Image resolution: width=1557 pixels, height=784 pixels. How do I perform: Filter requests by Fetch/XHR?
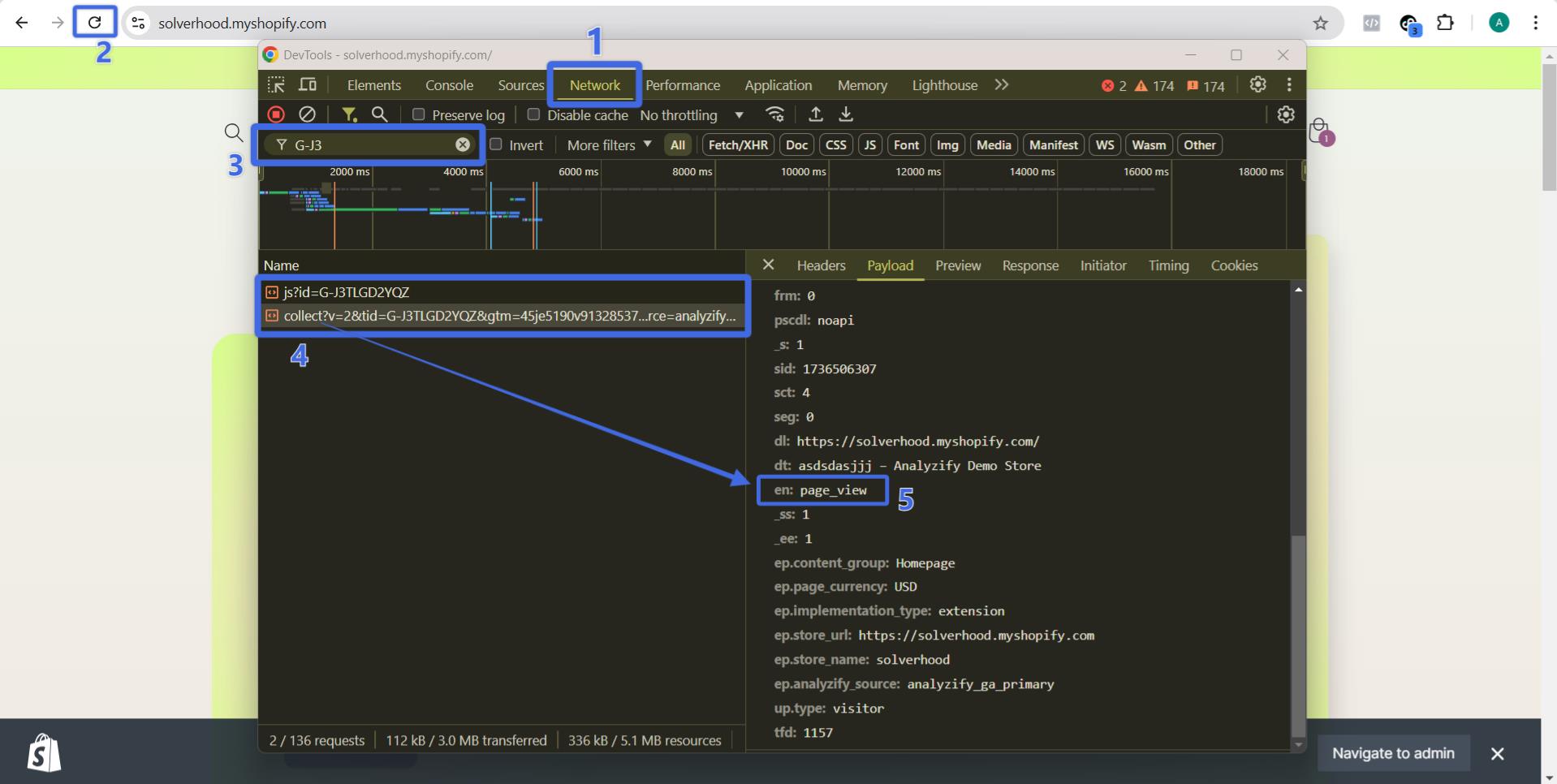[738, 144]
